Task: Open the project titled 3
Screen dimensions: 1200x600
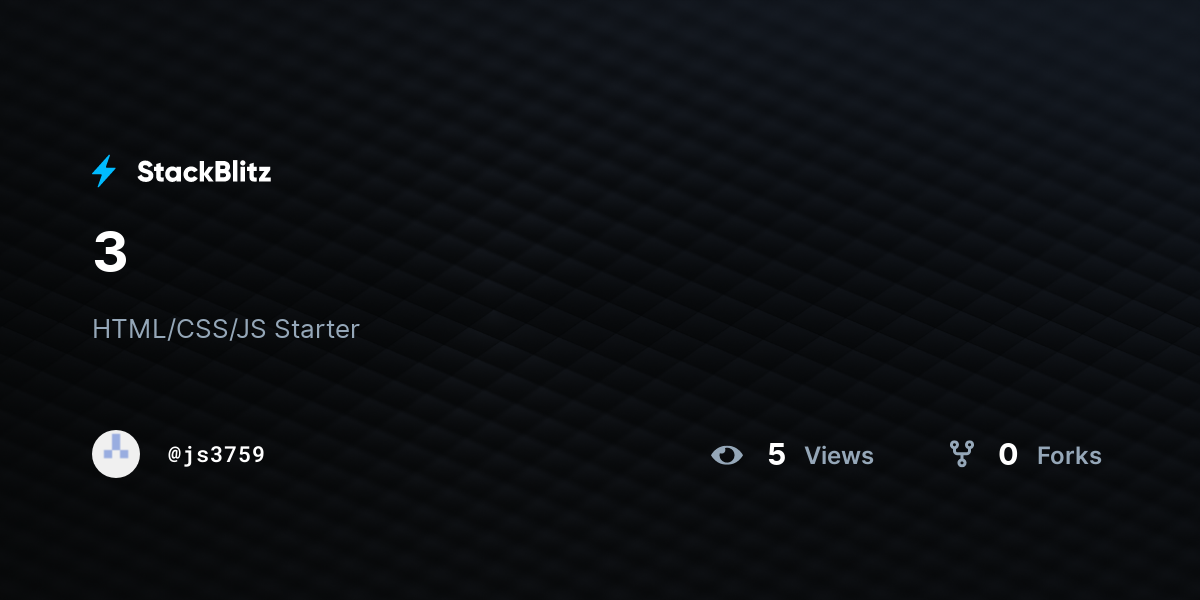Action: pyautogui.click(x=110, y=253)
